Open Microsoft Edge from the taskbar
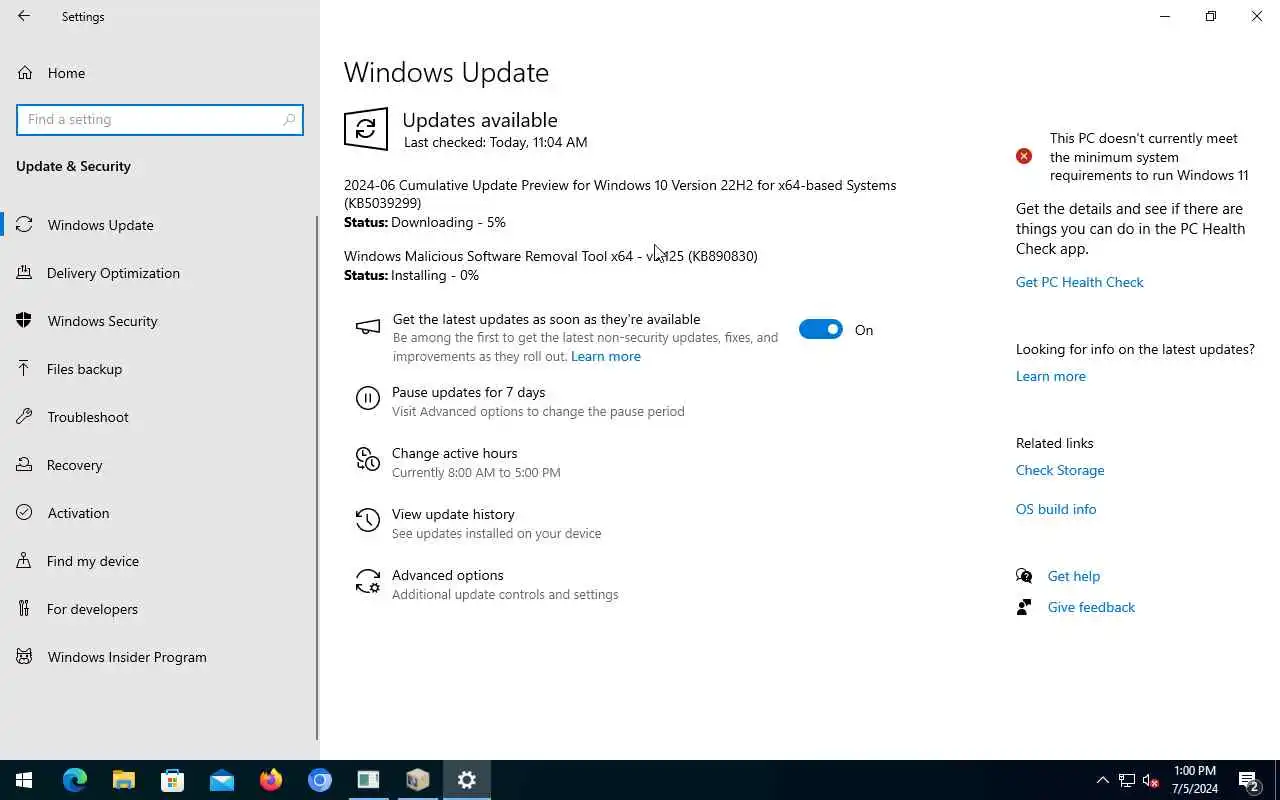This screenshot has height=800, width=1280. (x=75, y=780)
